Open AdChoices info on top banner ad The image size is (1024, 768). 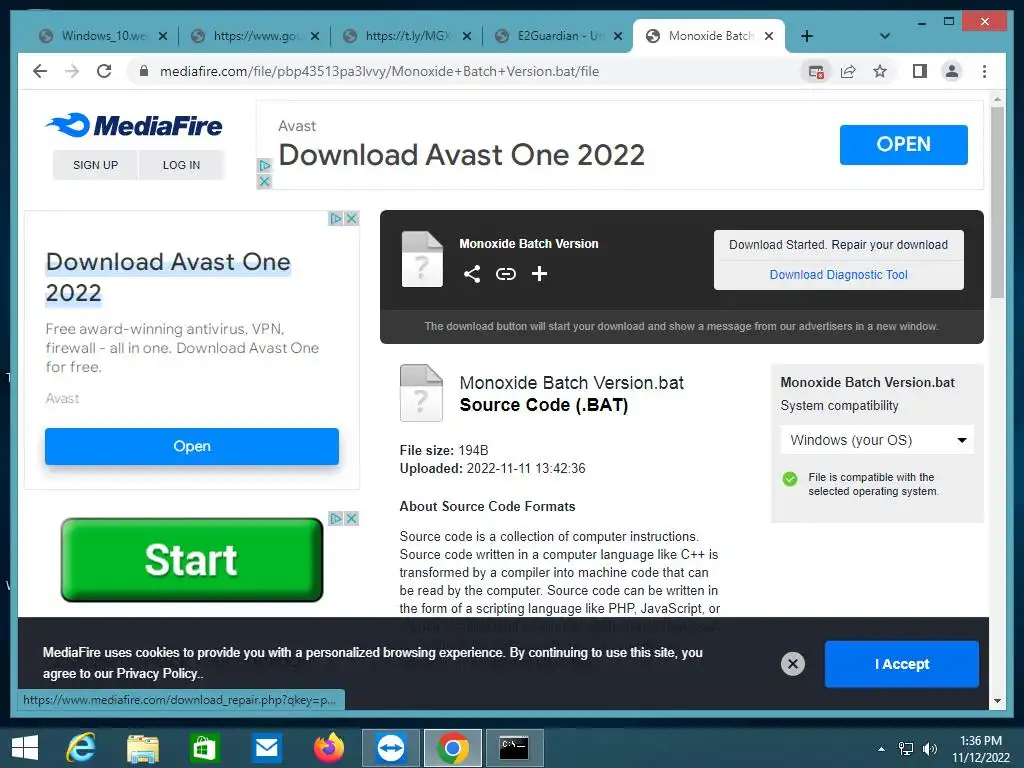click(x=264, y=166)
